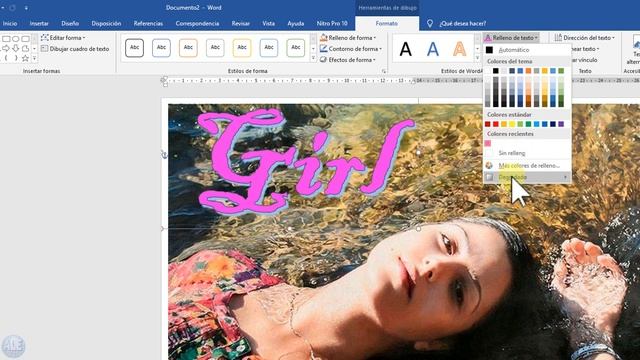Image resolution: width=640 pixels, height=360 pixels.
Task: Open Más colores de relleno dialog
Action: [x=527, y=166]
